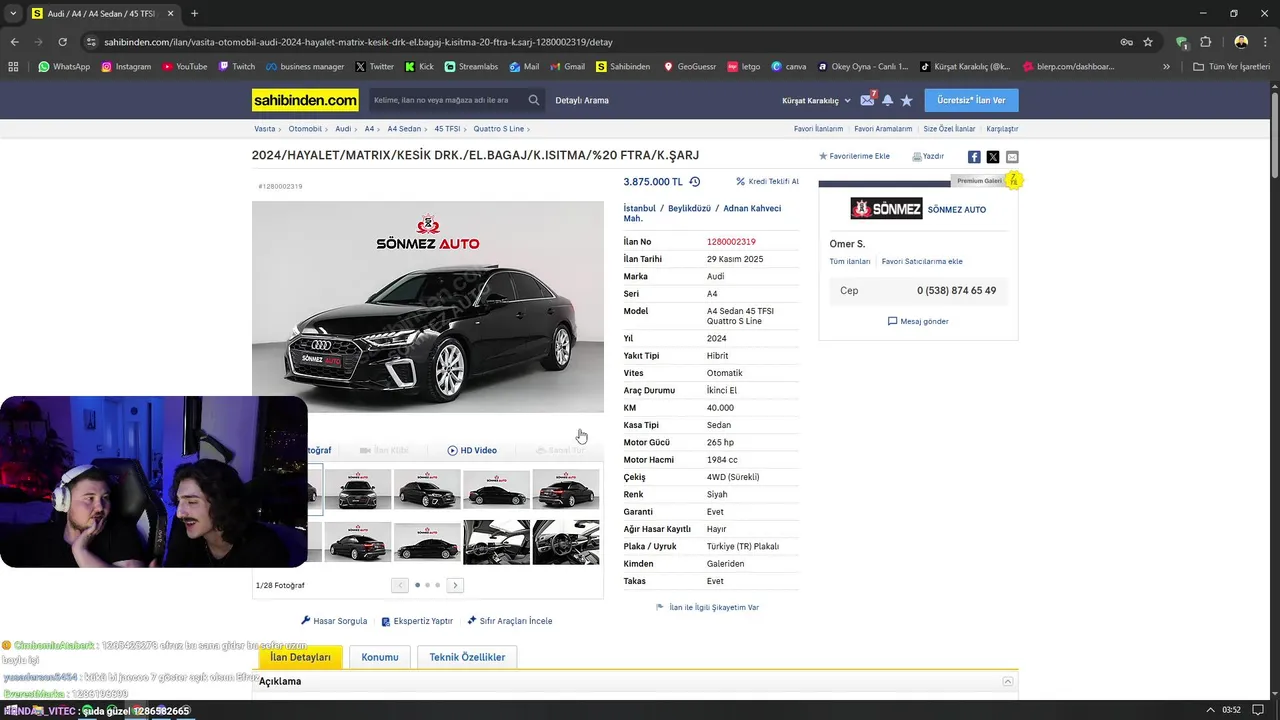
Task: Click the Sönmez Auto store logo
Action: click(886, 209)
